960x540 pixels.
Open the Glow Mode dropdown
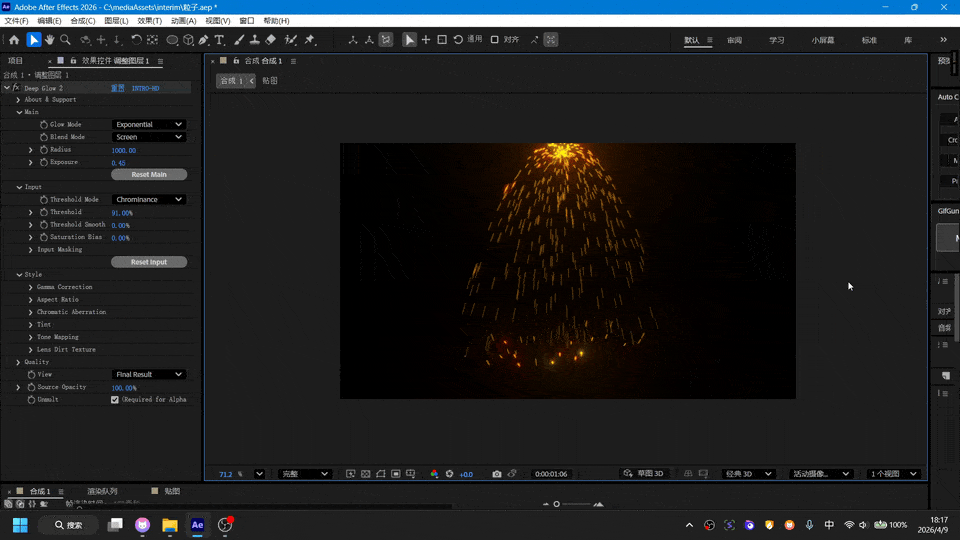(x=149, y=125)
